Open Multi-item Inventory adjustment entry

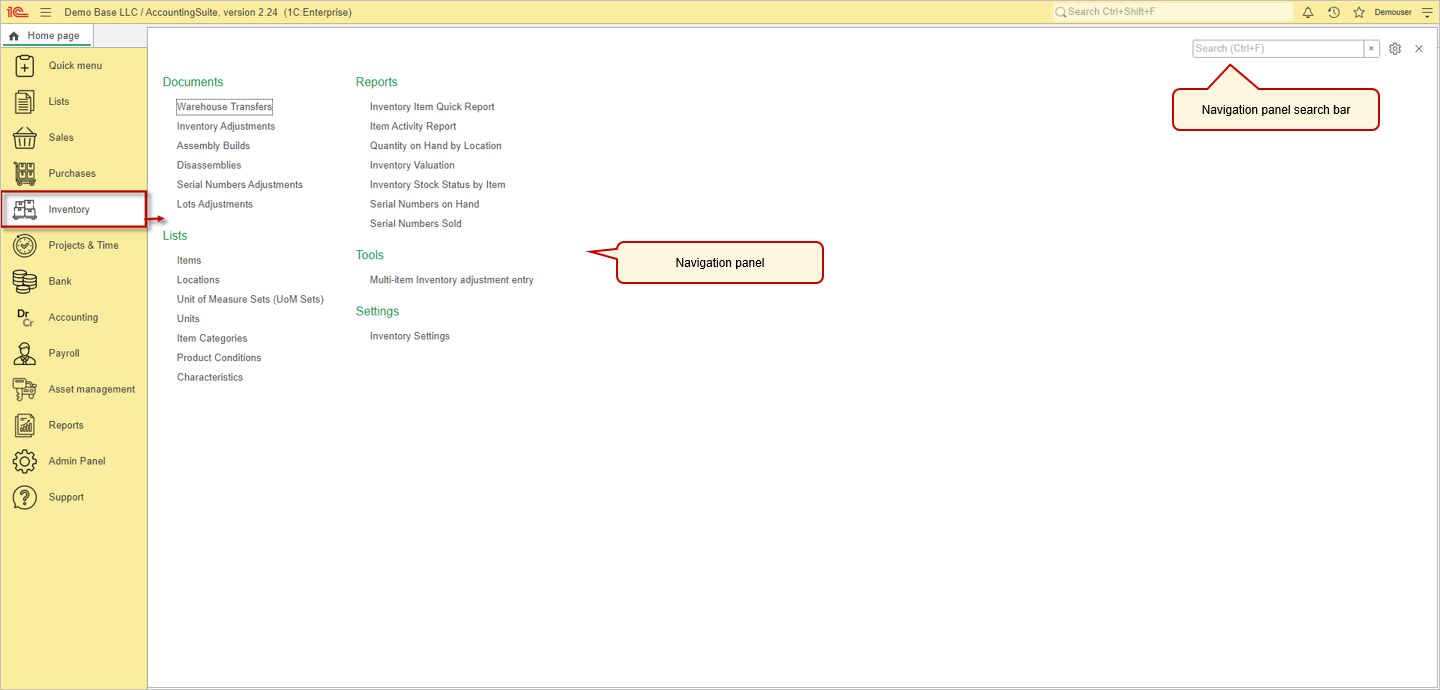[x=451, y=279]
